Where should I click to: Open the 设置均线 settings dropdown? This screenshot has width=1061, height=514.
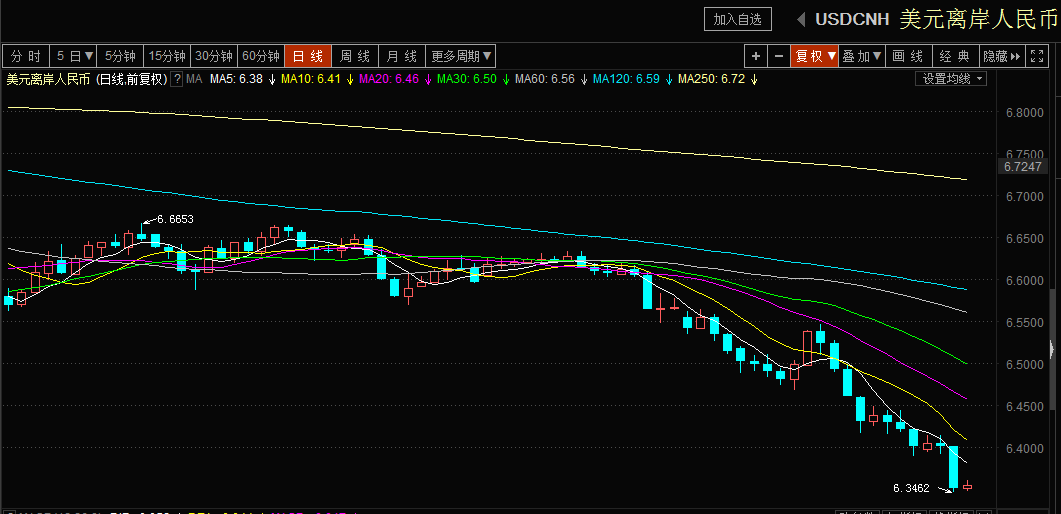click(951, 79)
